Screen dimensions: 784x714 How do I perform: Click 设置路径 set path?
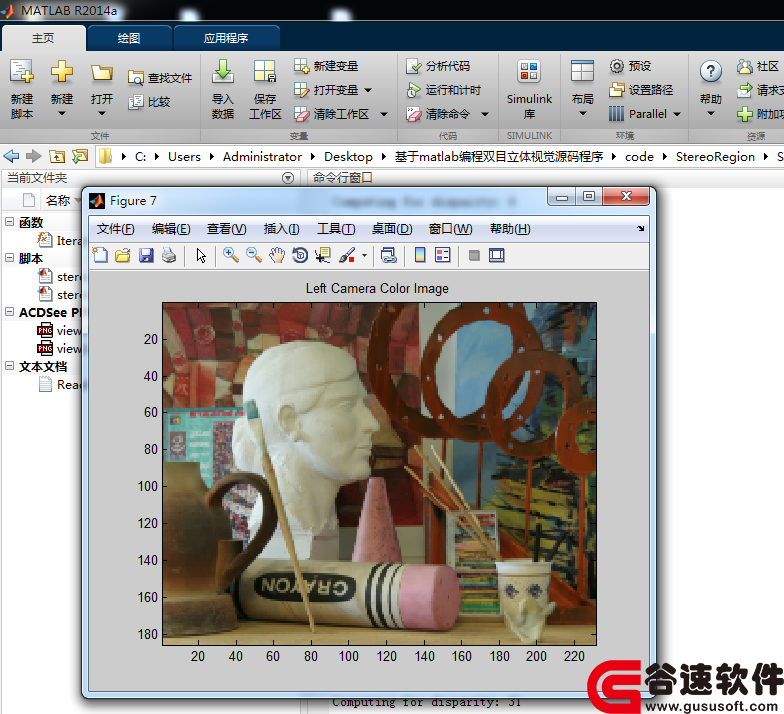point(641,90)
